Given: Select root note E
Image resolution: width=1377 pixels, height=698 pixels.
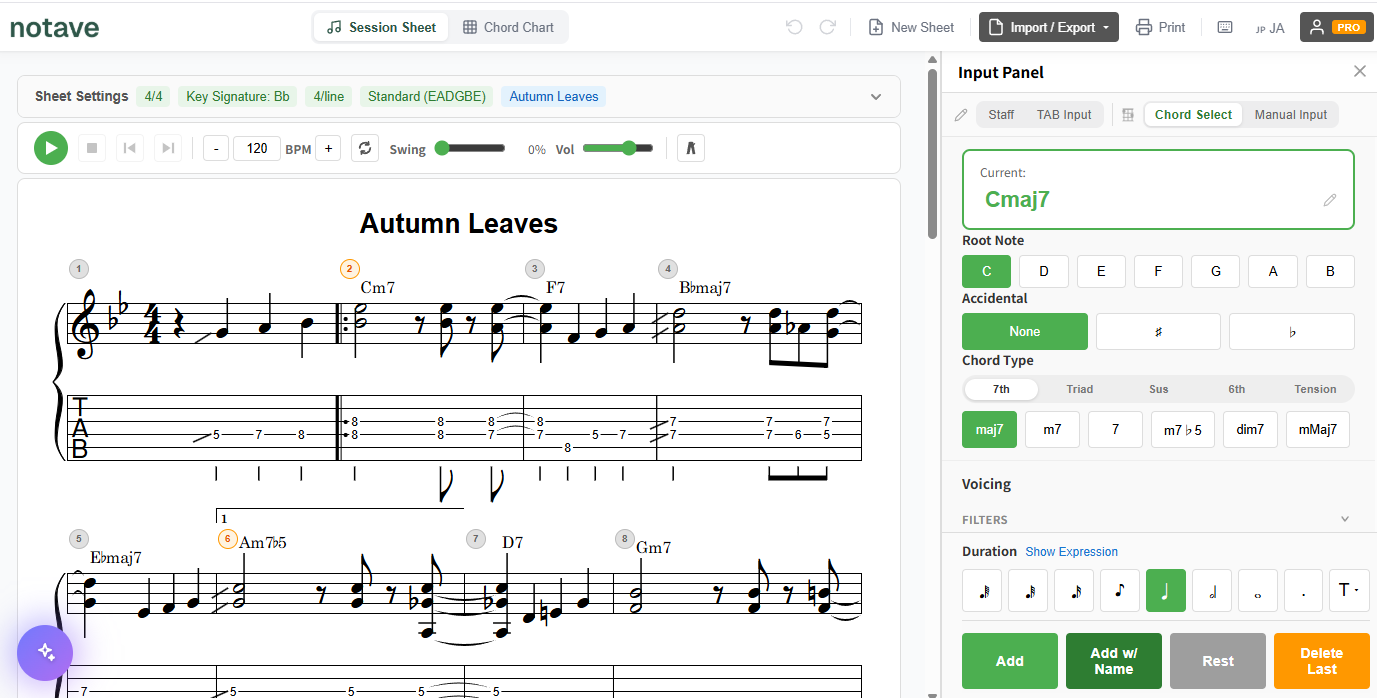Looking at the screenshot, I should pos(1101,271).
